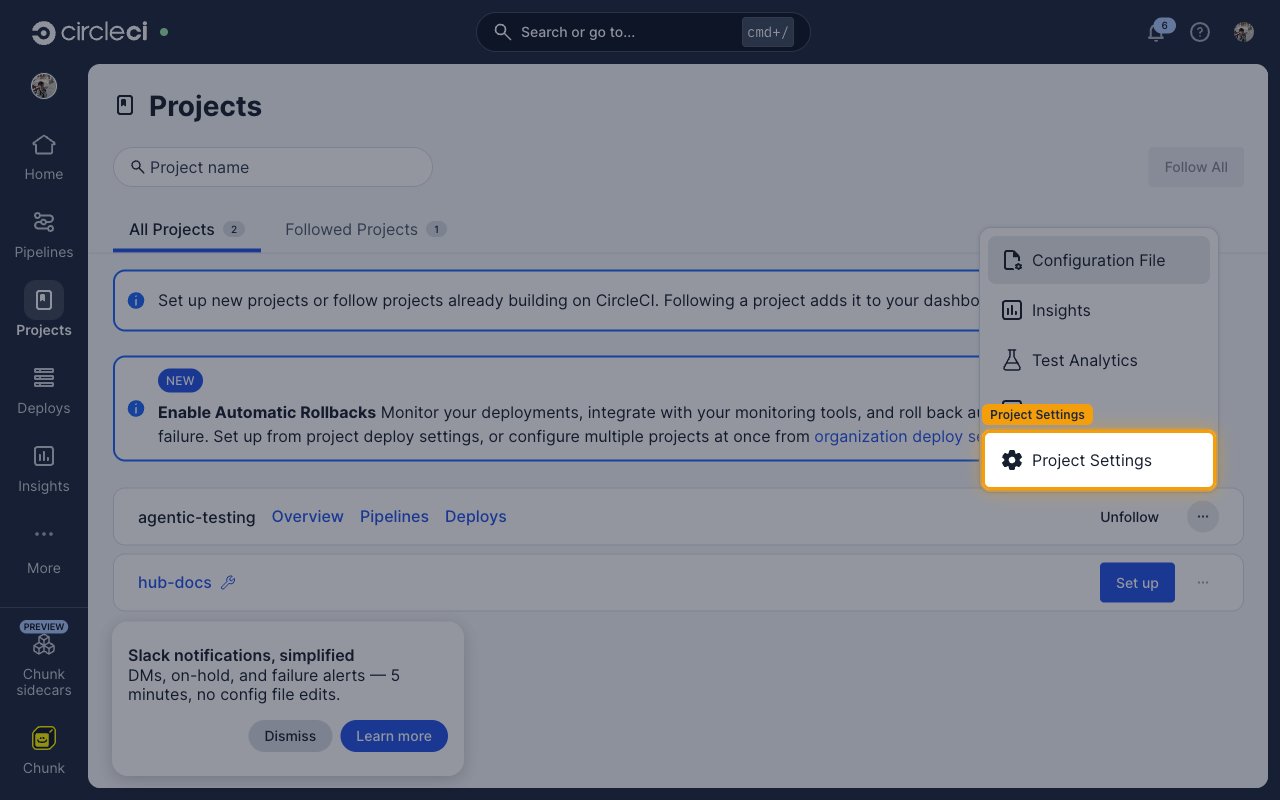Click the info icon on the Rollbacks banner
Image resolution: width=1280 pixels, height=800 pixels.
pyautogui.click(x=136, y=408)
